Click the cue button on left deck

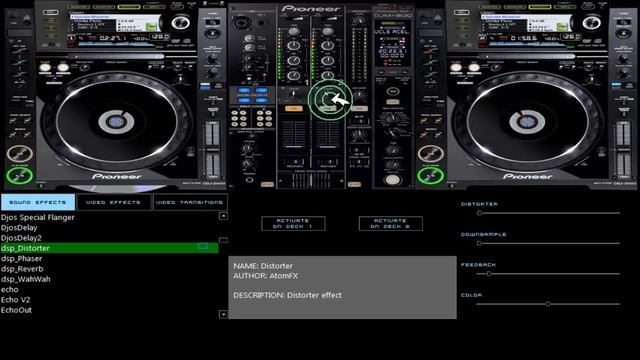click(x=19, y=154)
